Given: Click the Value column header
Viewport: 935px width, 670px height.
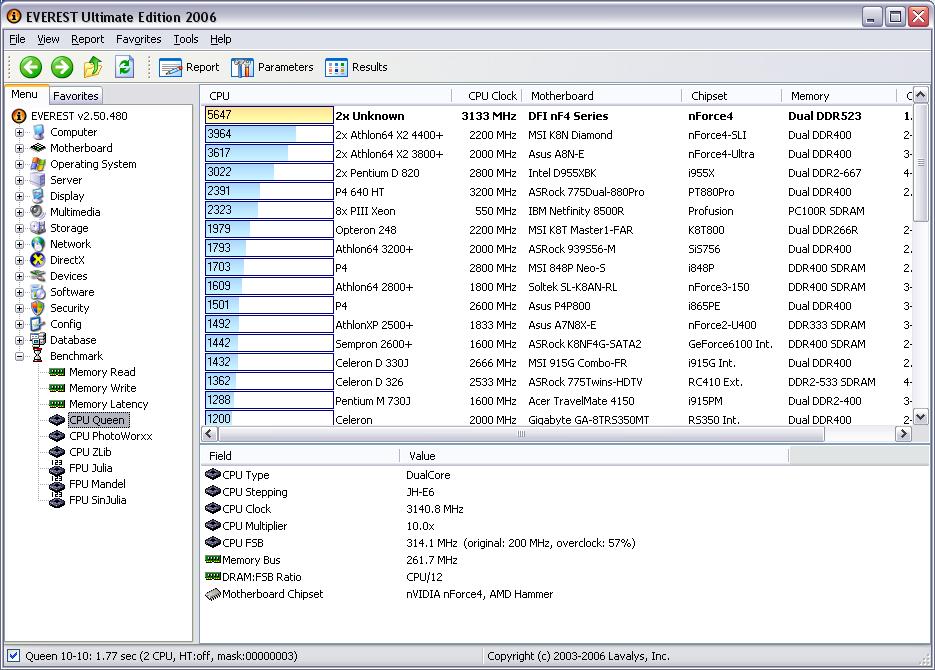Looking at the screenshot, I should click(594, 456).
